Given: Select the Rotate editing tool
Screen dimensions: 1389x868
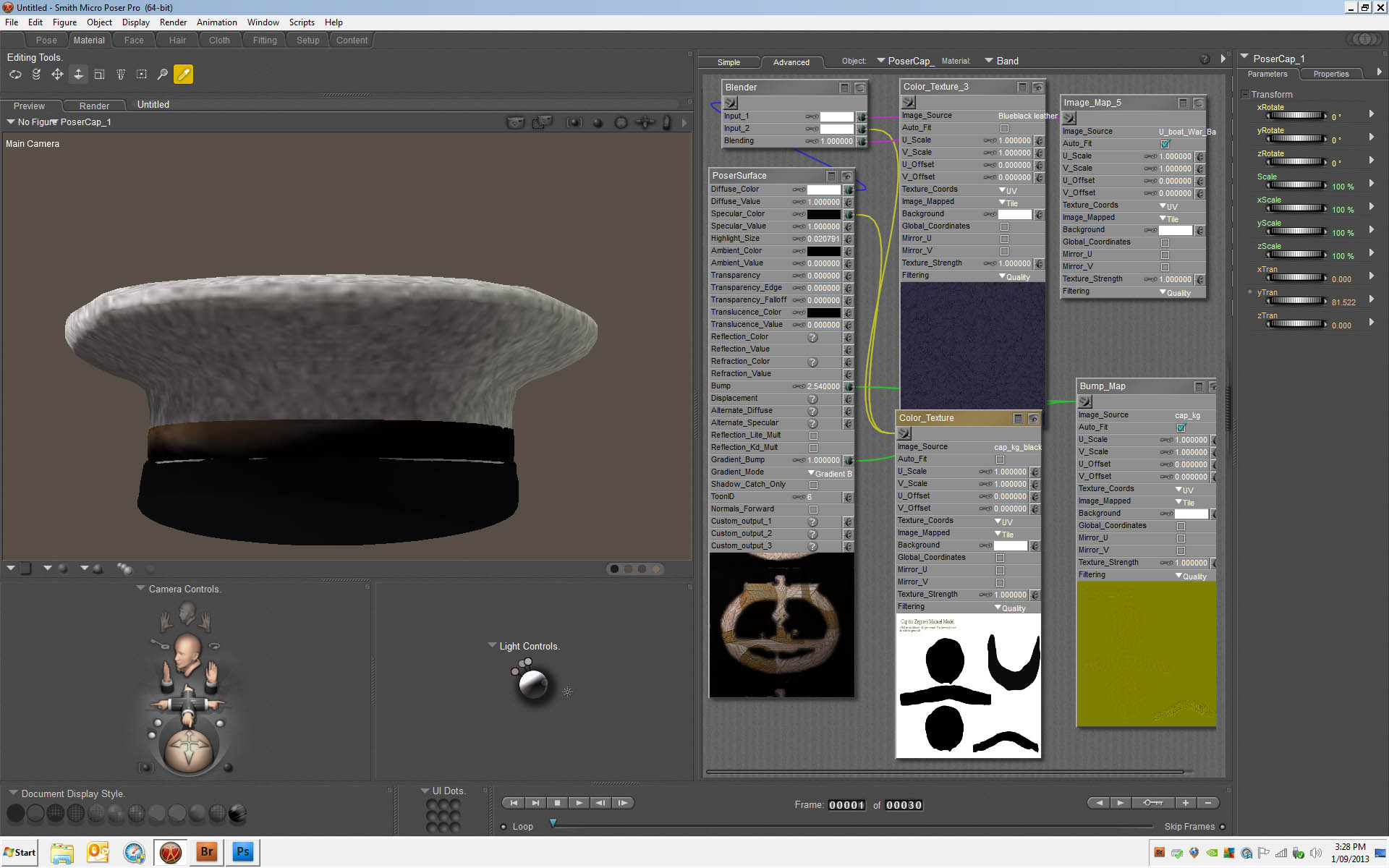Looking at the screenshot, I should 15,75.
